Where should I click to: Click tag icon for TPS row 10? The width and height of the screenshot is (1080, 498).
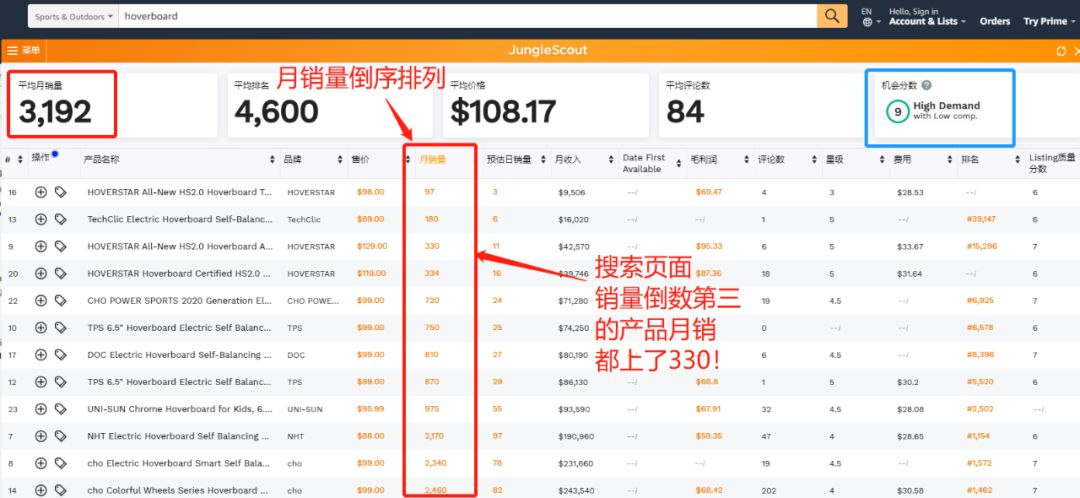click(61, 328)
